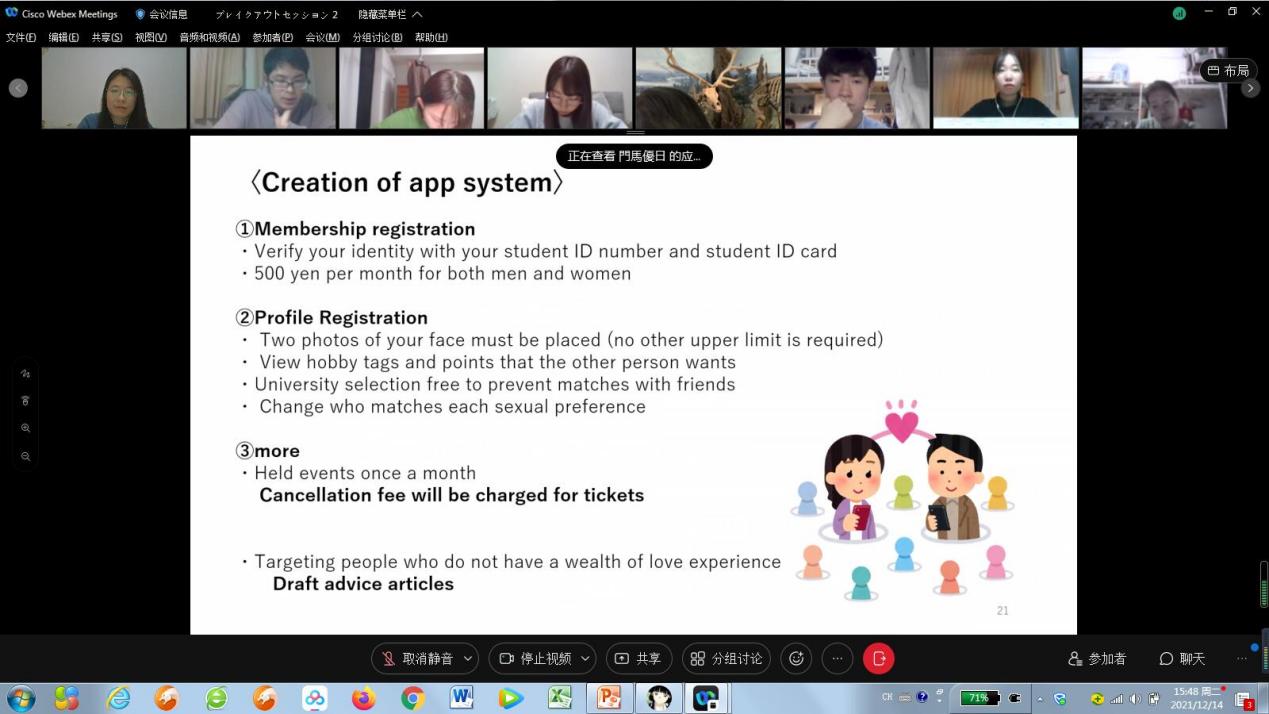Collapse menu bar via 隐藏菜单栏
The image size is (1269, 714).
[x=390, y=14]
